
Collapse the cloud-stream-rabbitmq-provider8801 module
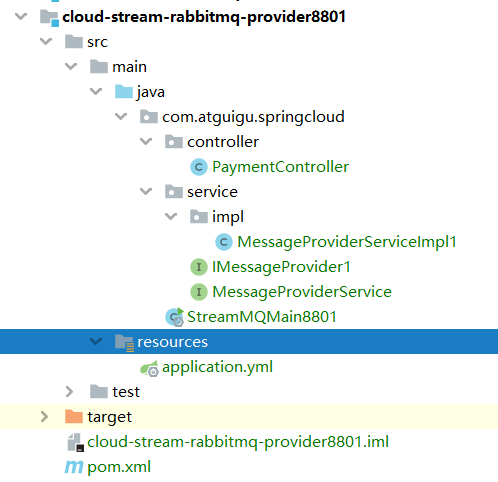pos(21,16)
